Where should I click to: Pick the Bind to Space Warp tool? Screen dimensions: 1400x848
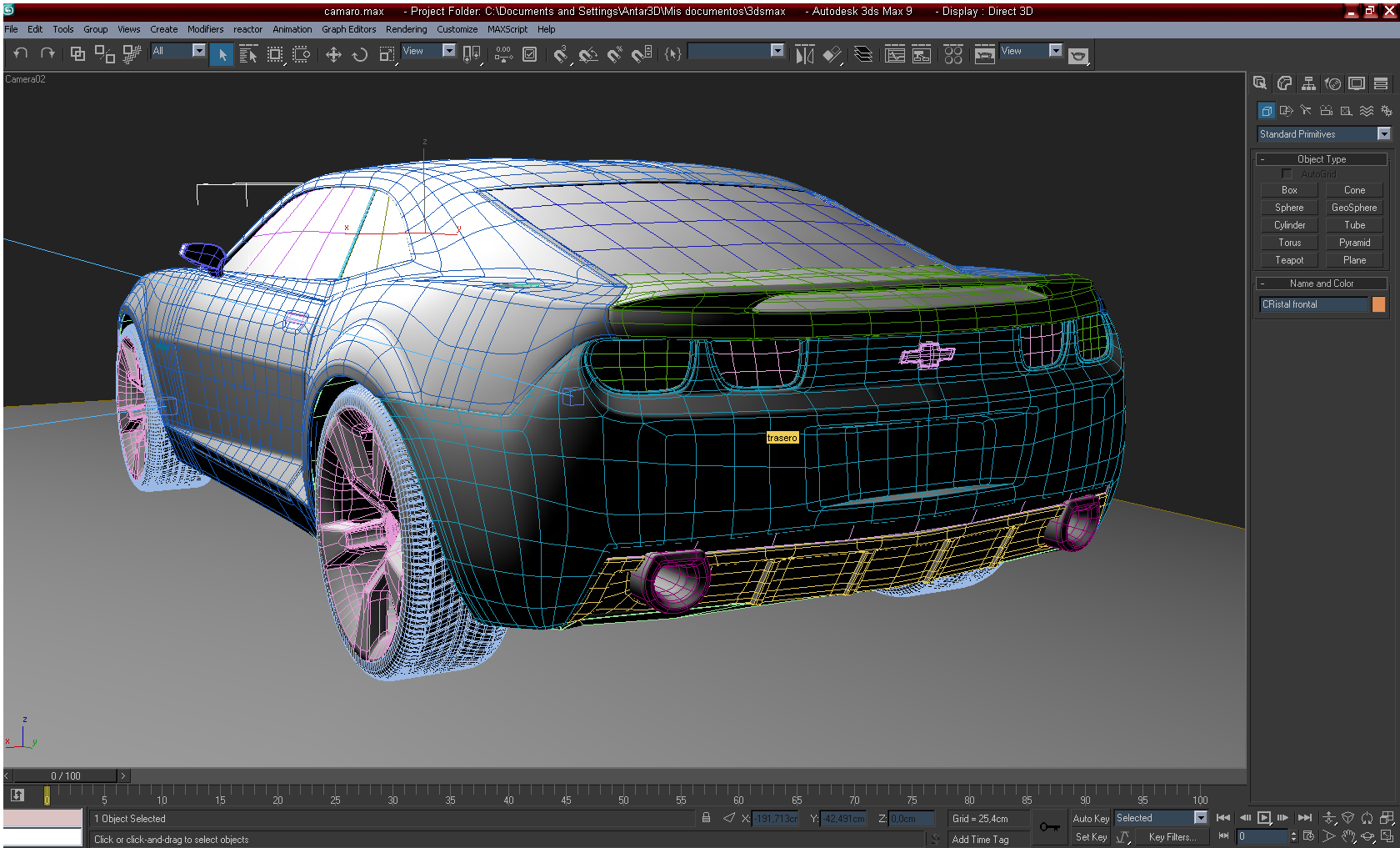(131, 54)
